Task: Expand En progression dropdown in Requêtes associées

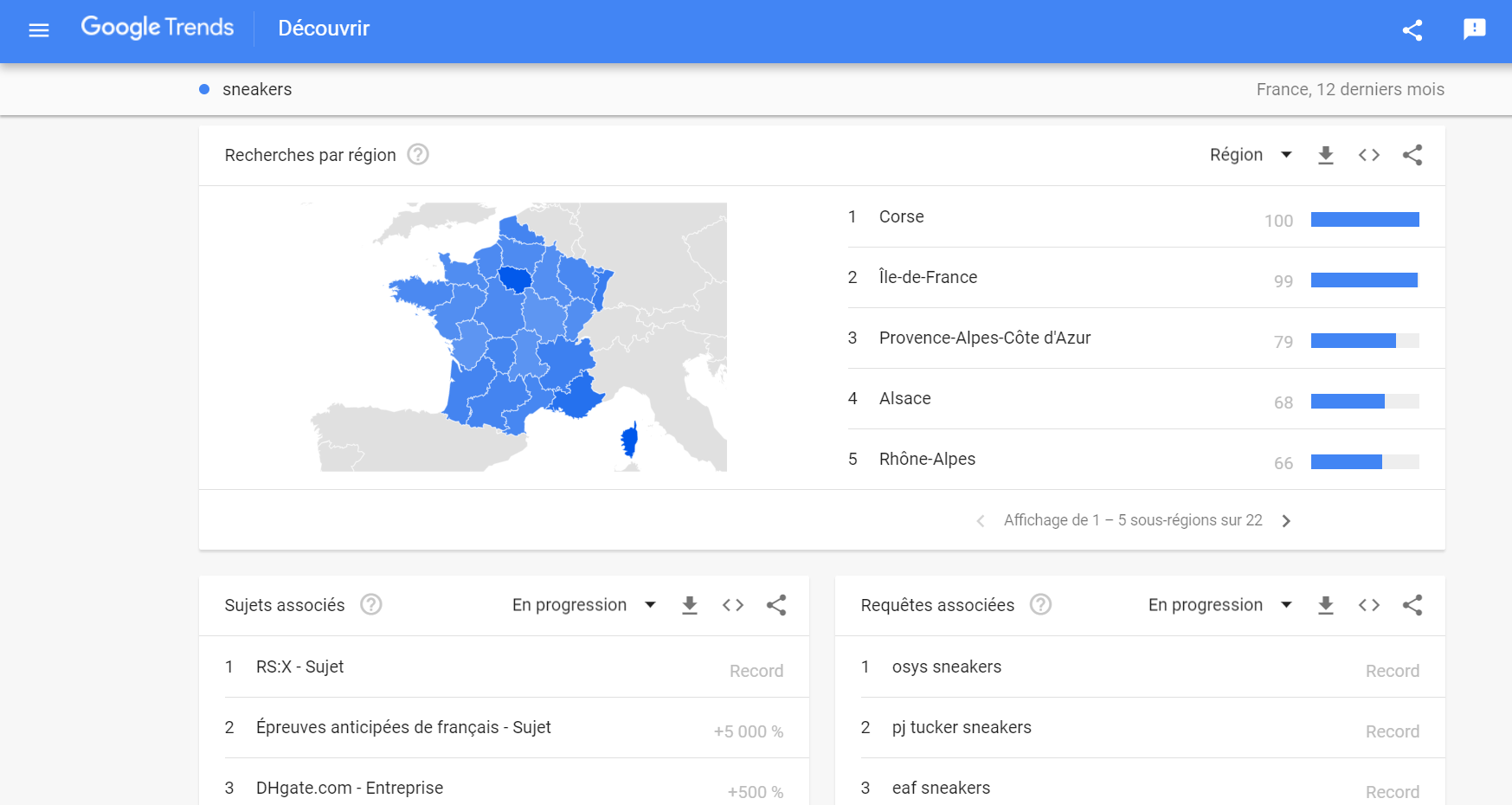Action: point(1220,605)
